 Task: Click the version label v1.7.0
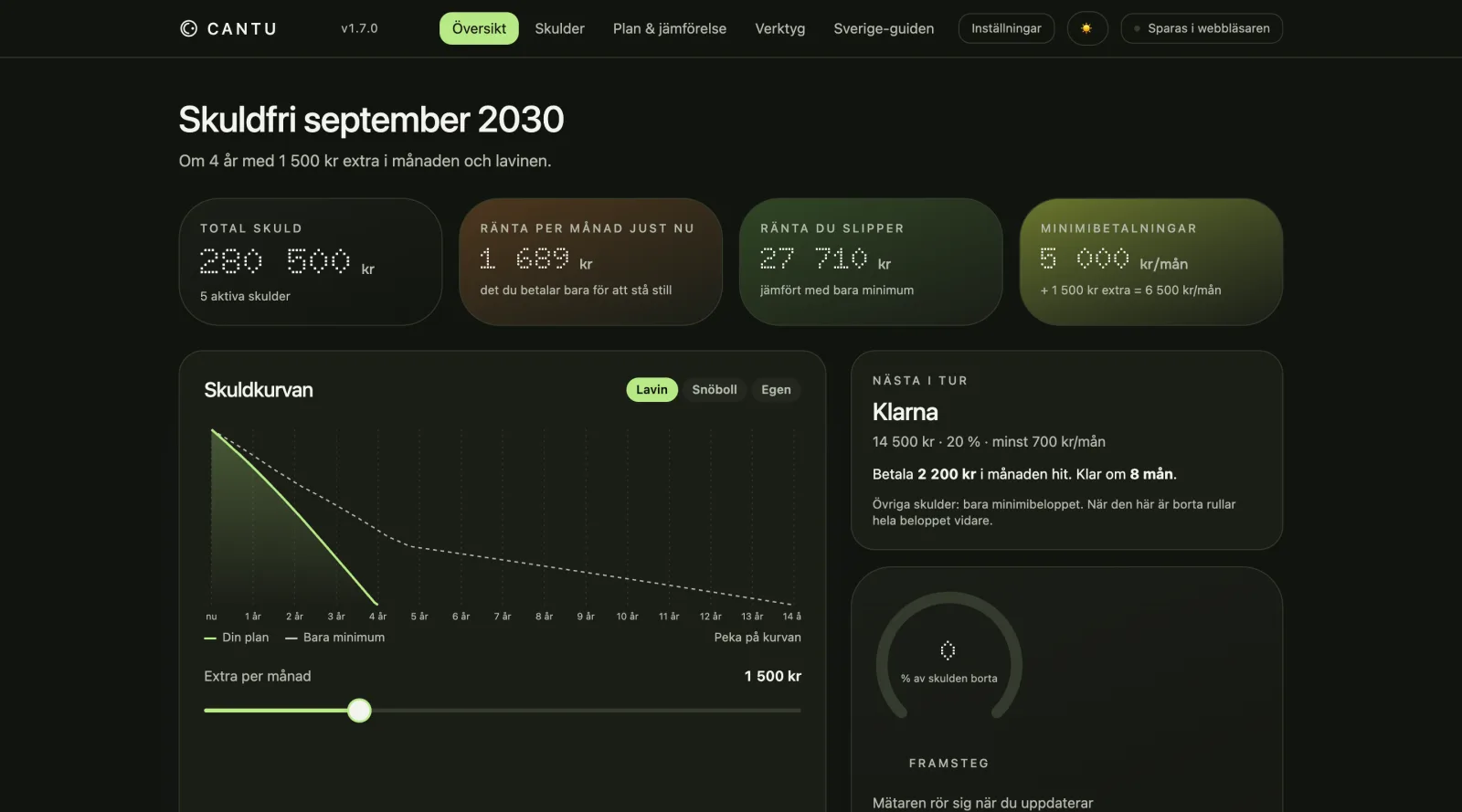tap(359, 28)
